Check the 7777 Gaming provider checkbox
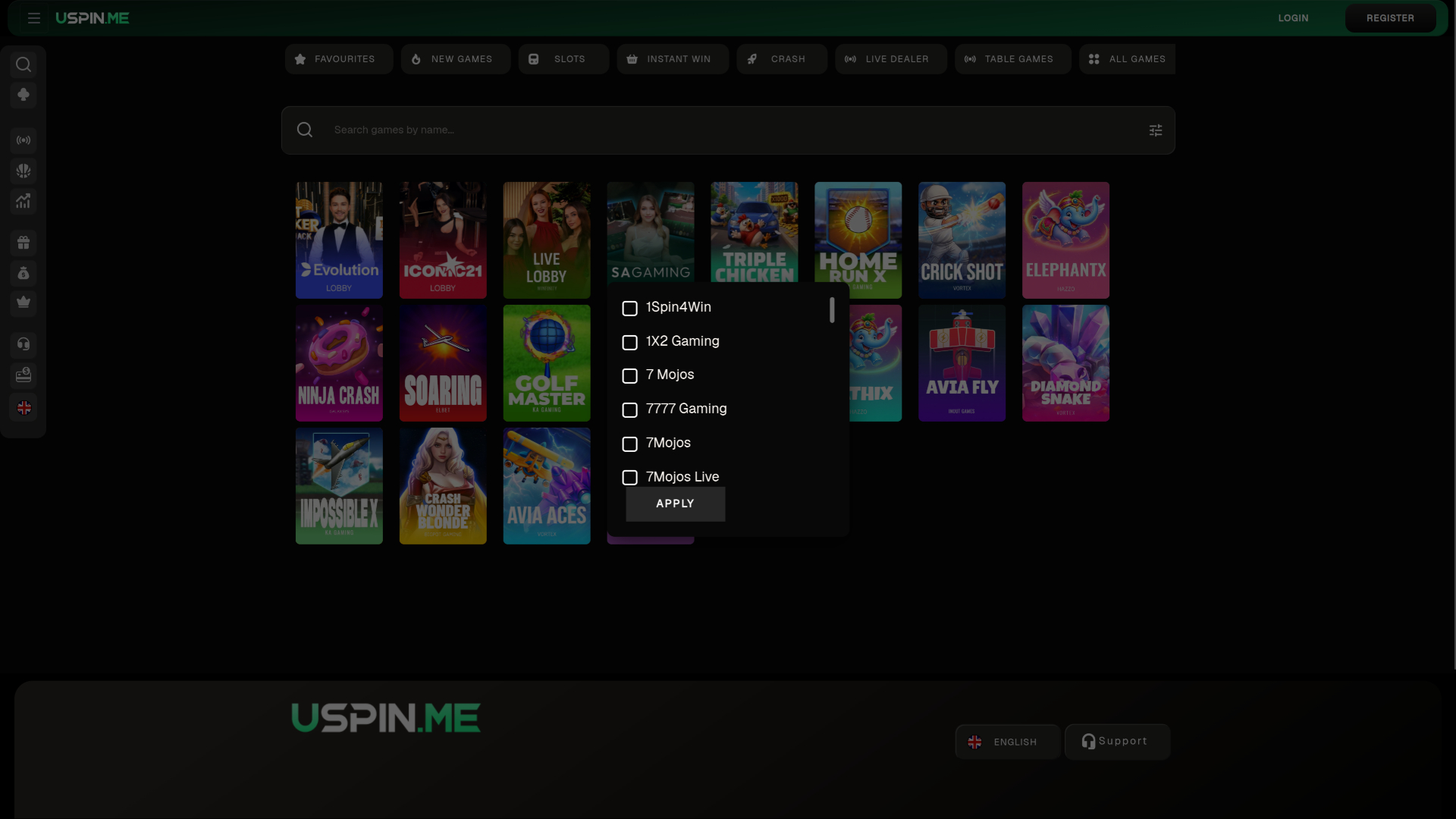The width and height of the screenshot is (1456, 819). tap(629, 410)
